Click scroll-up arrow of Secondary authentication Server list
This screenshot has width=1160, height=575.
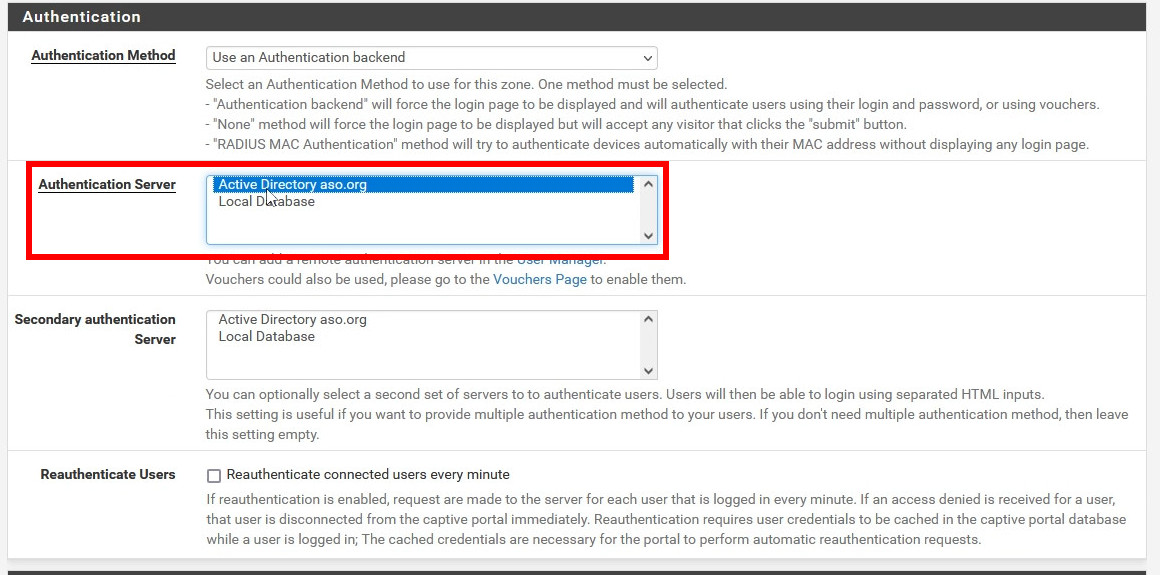(x=648, y=320)
